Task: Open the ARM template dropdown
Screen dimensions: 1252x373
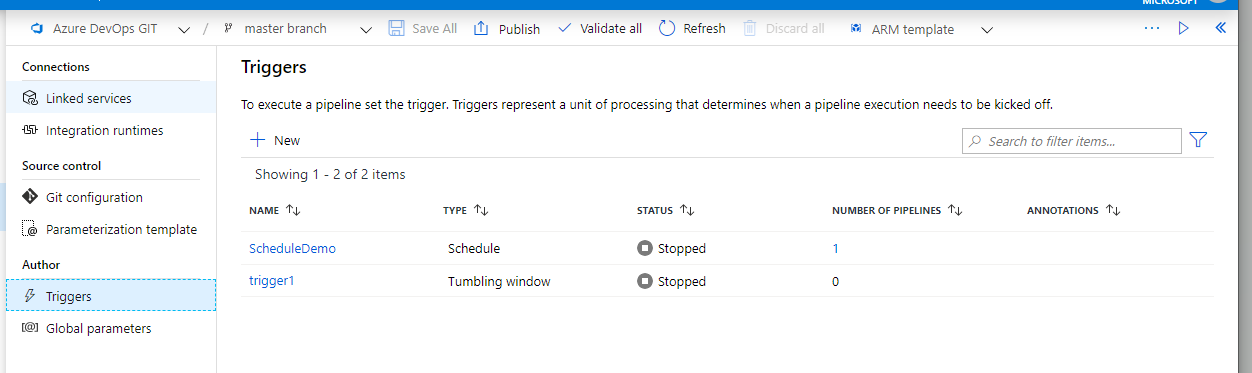Action: [x=987, y=29]
